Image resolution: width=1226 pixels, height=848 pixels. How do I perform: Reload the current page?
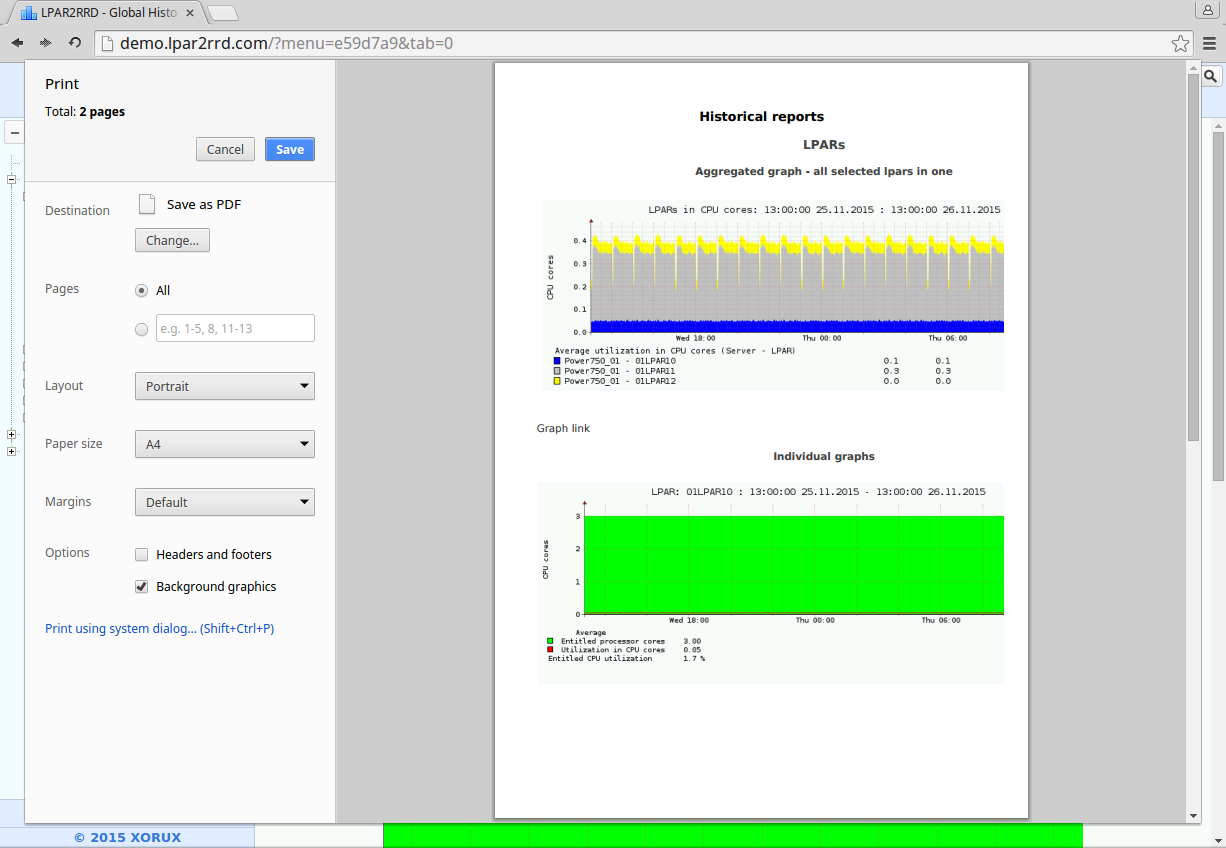tap(75, 43)
